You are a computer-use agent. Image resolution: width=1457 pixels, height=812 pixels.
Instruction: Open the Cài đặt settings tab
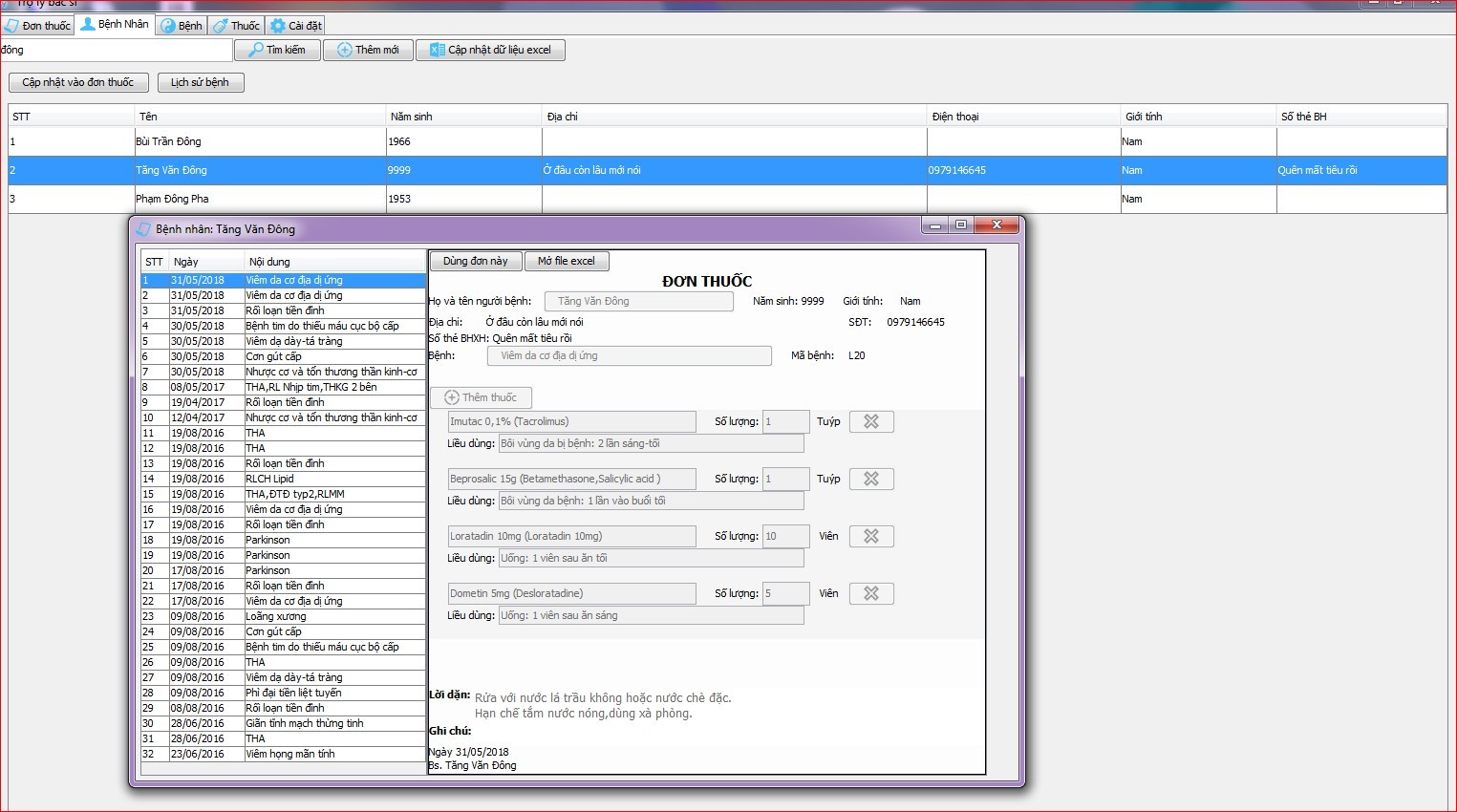point(296,26)
